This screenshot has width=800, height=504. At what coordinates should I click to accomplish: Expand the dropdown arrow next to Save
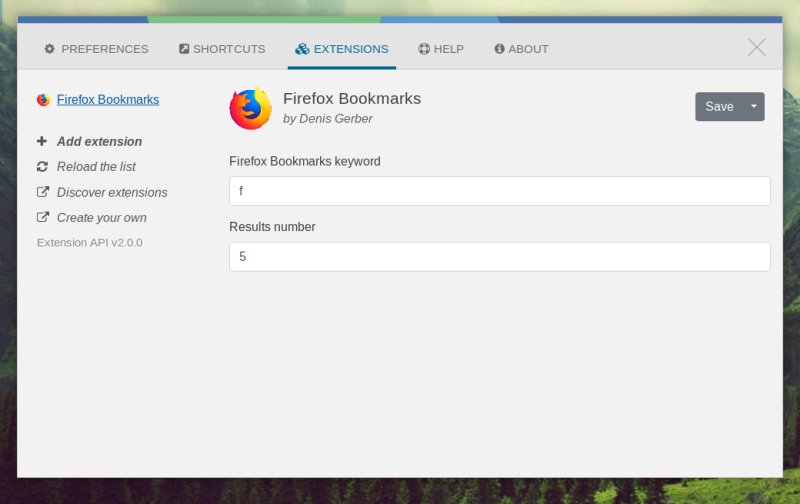(x=754, y=107)
